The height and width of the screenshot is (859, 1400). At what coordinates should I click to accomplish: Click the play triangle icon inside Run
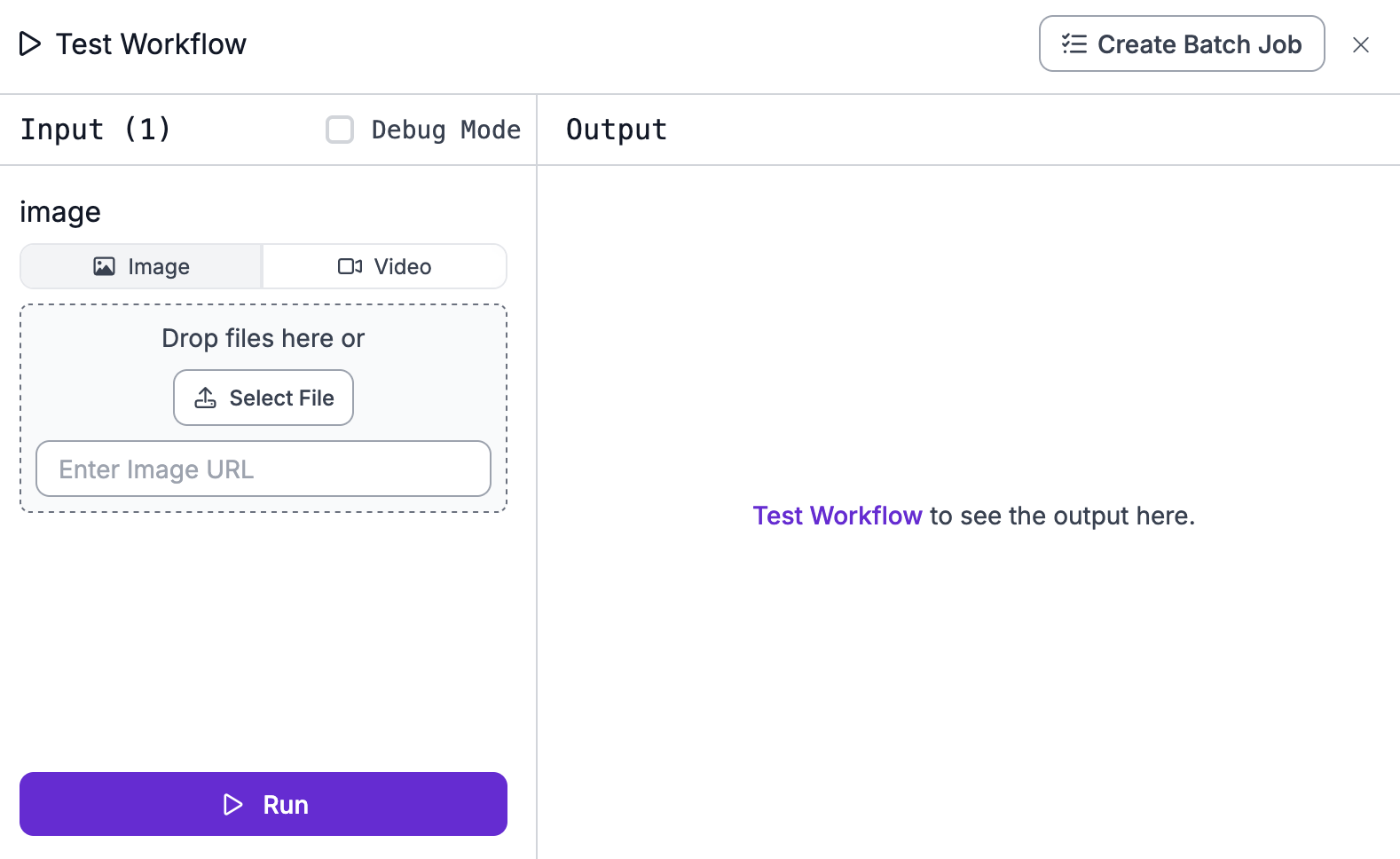(x=232, y=805)
